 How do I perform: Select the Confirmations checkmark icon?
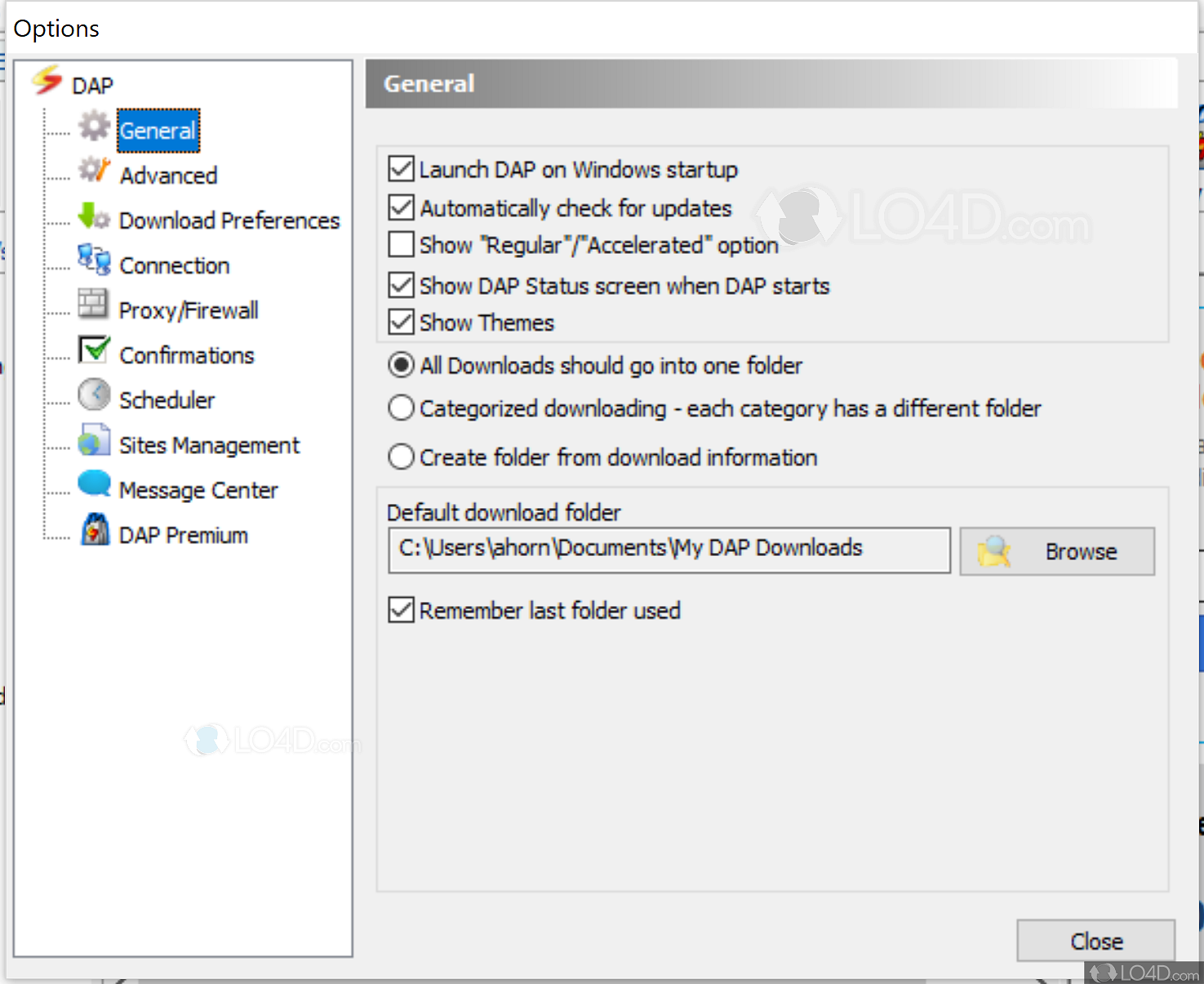pos(92,349)
